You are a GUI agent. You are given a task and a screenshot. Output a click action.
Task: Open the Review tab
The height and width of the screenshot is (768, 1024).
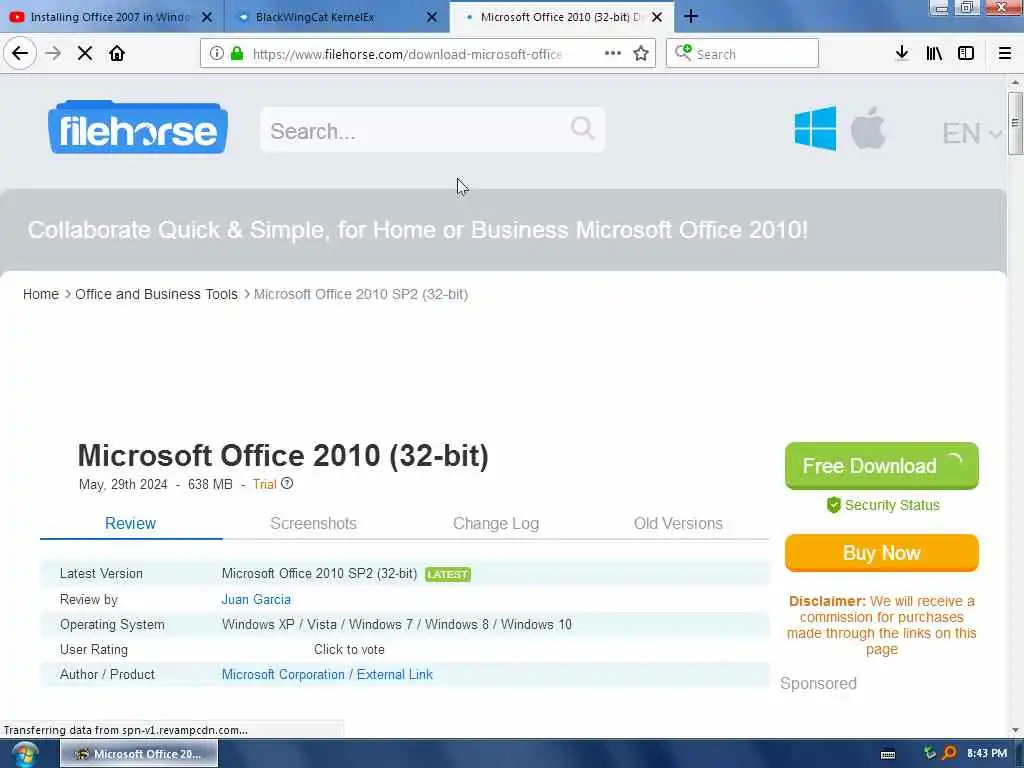(131, 523)
